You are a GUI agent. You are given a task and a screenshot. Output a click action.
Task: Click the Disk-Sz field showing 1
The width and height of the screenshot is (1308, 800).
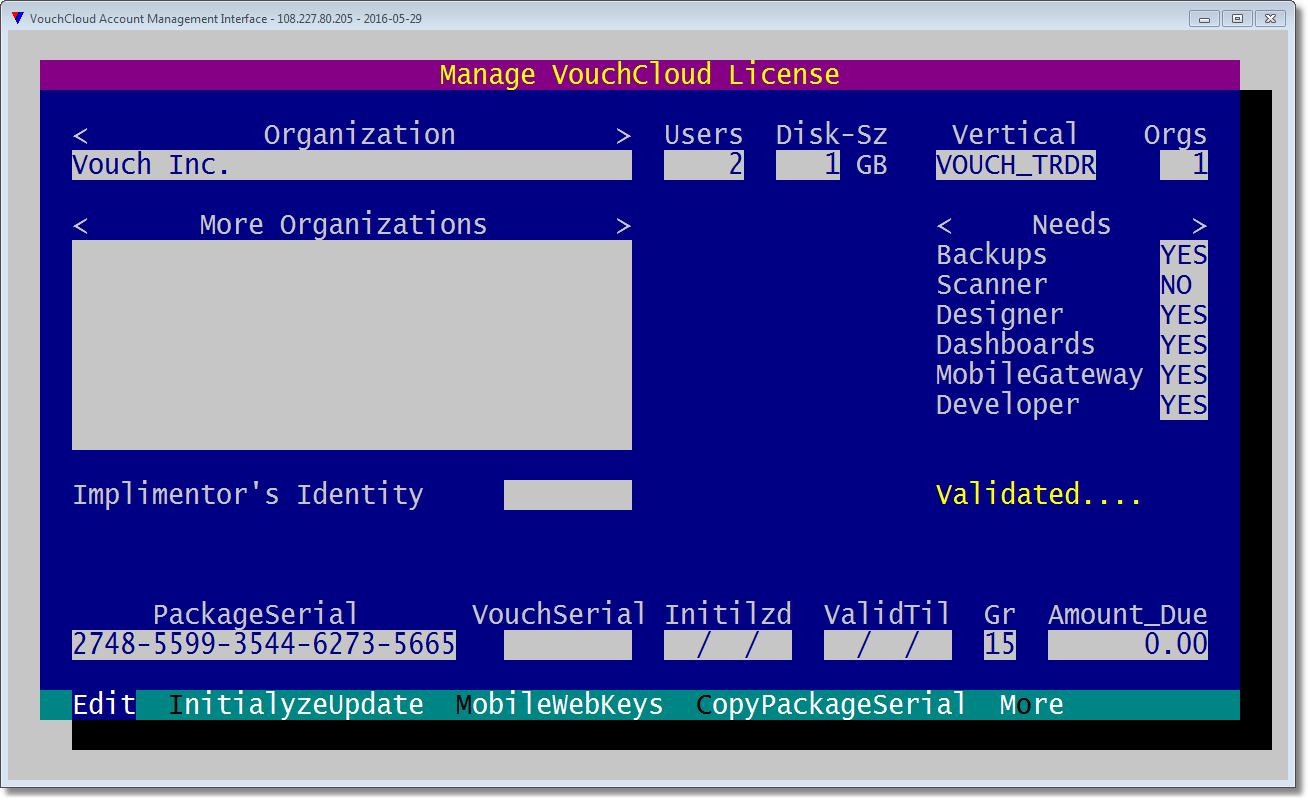tap(808, 165)
